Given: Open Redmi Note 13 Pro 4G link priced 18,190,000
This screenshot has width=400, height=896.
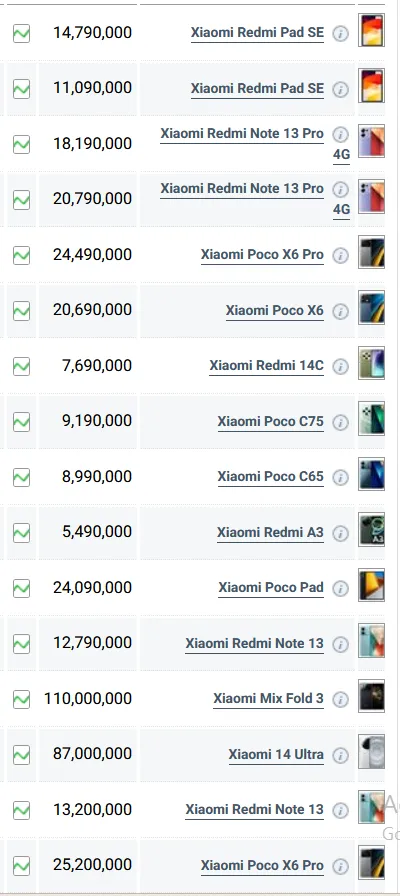Looking at the screenshot, I should pos(255,143).
